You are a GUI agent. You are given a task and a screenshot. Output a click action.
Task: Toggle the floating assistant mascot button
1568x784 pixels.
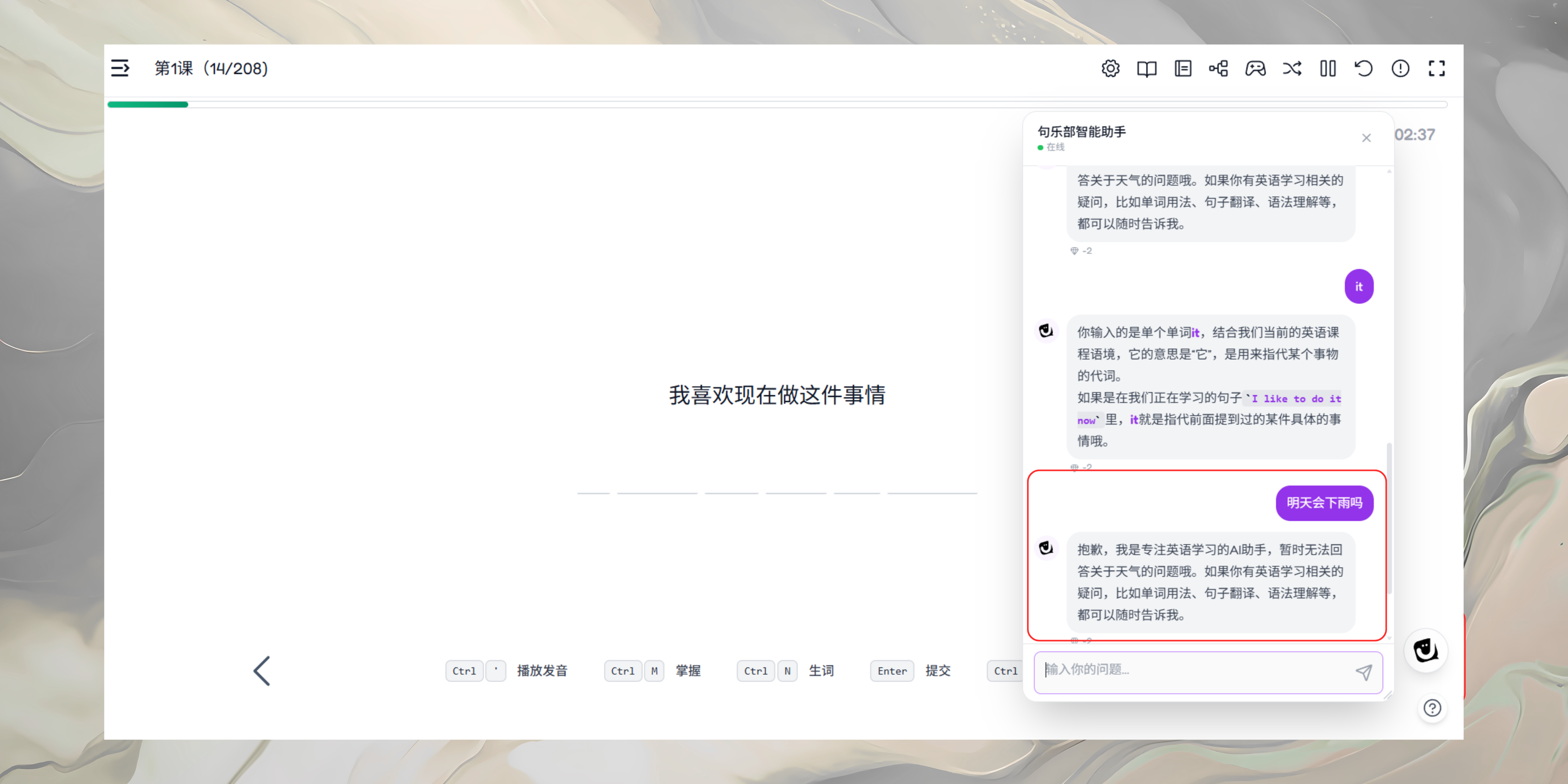point(1426,651)
